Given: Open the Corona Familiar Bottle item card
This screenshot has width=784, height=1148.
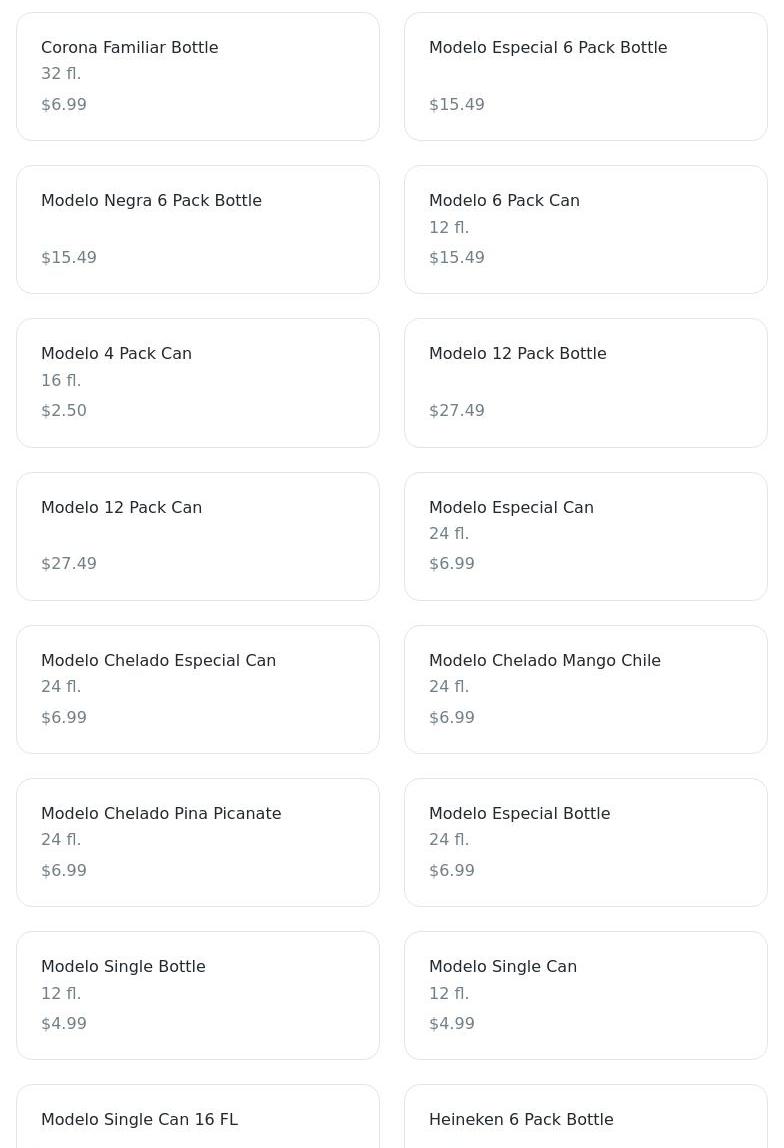Looking at the screenshot, I should point(198,76).
